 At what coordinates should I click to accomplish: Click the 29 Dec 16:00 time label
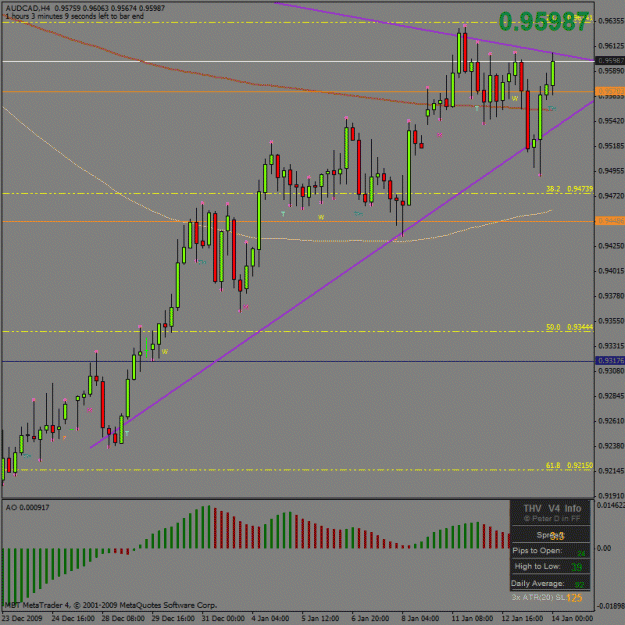(173, 618)
